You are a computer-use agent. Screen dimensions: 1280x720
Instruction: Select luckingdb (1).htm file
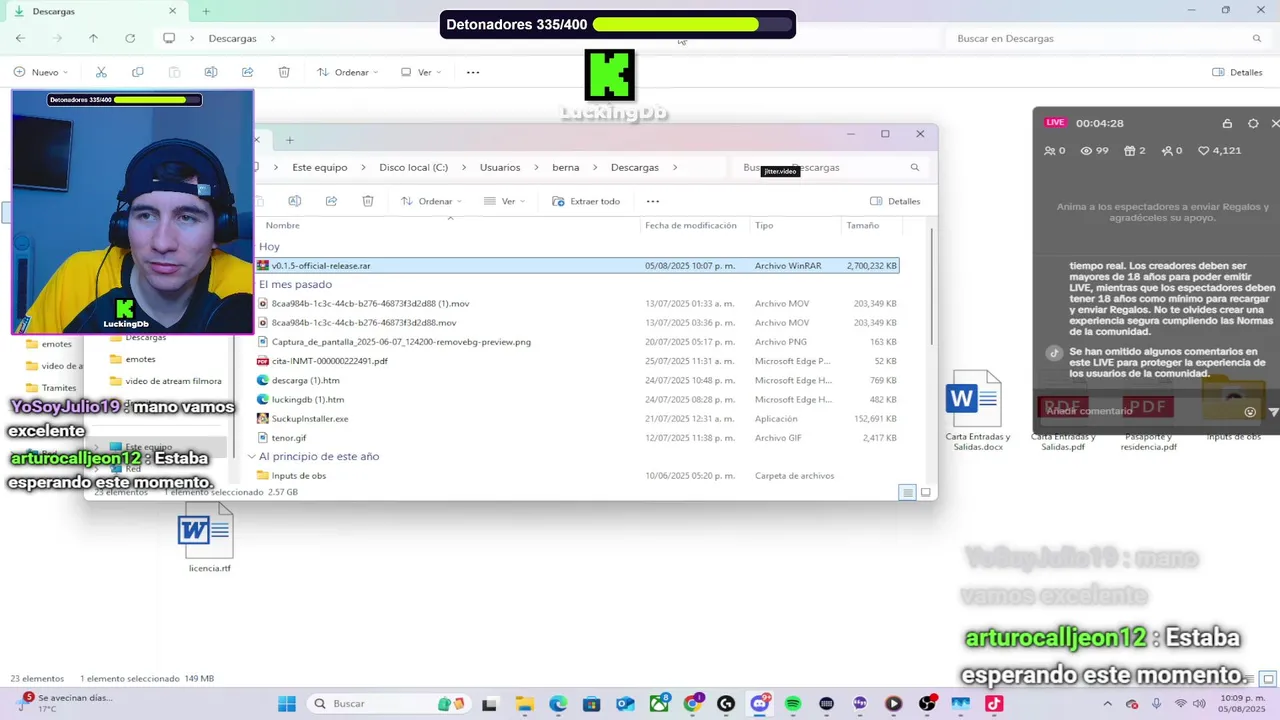(577, 400)
